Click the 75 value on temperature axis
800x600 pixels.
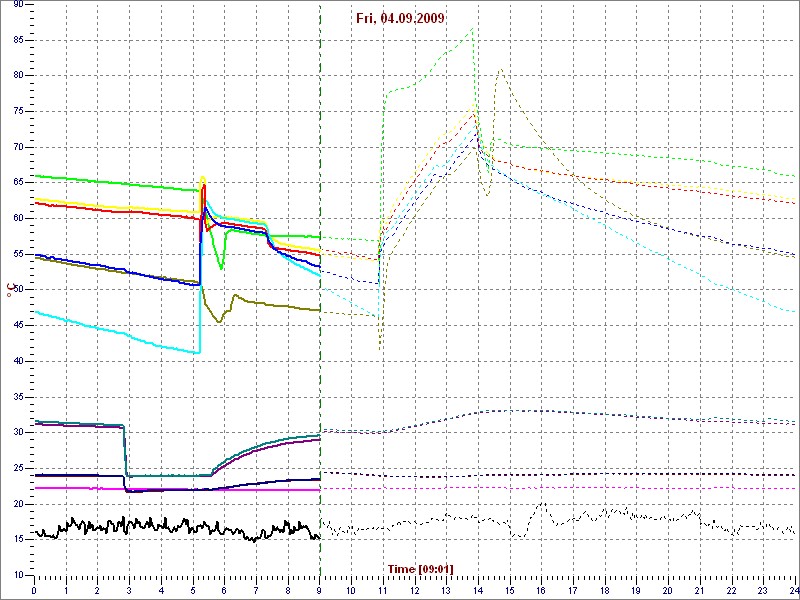coord(18,112)
